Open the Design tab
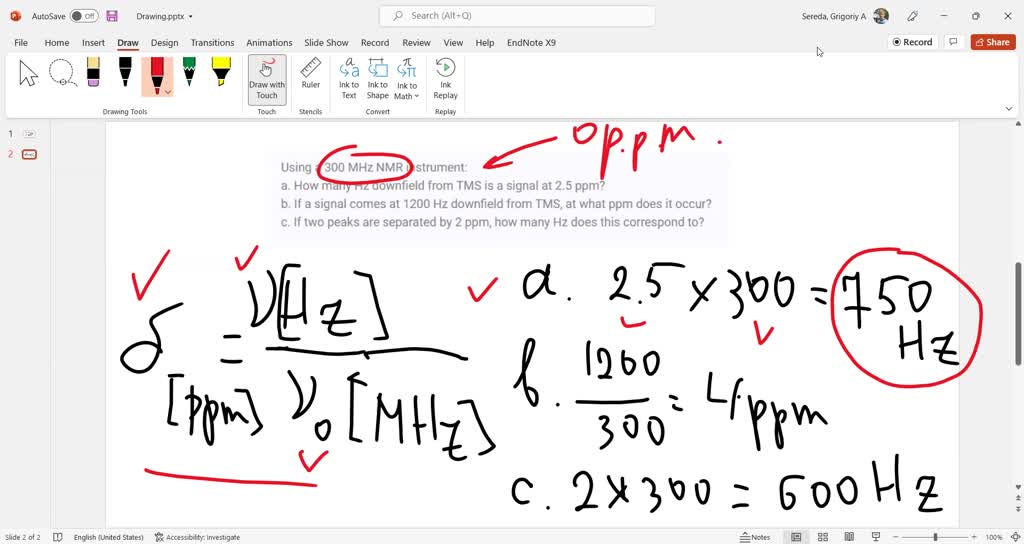Screen dimensions: 1024x544 [x=164, y=42]
